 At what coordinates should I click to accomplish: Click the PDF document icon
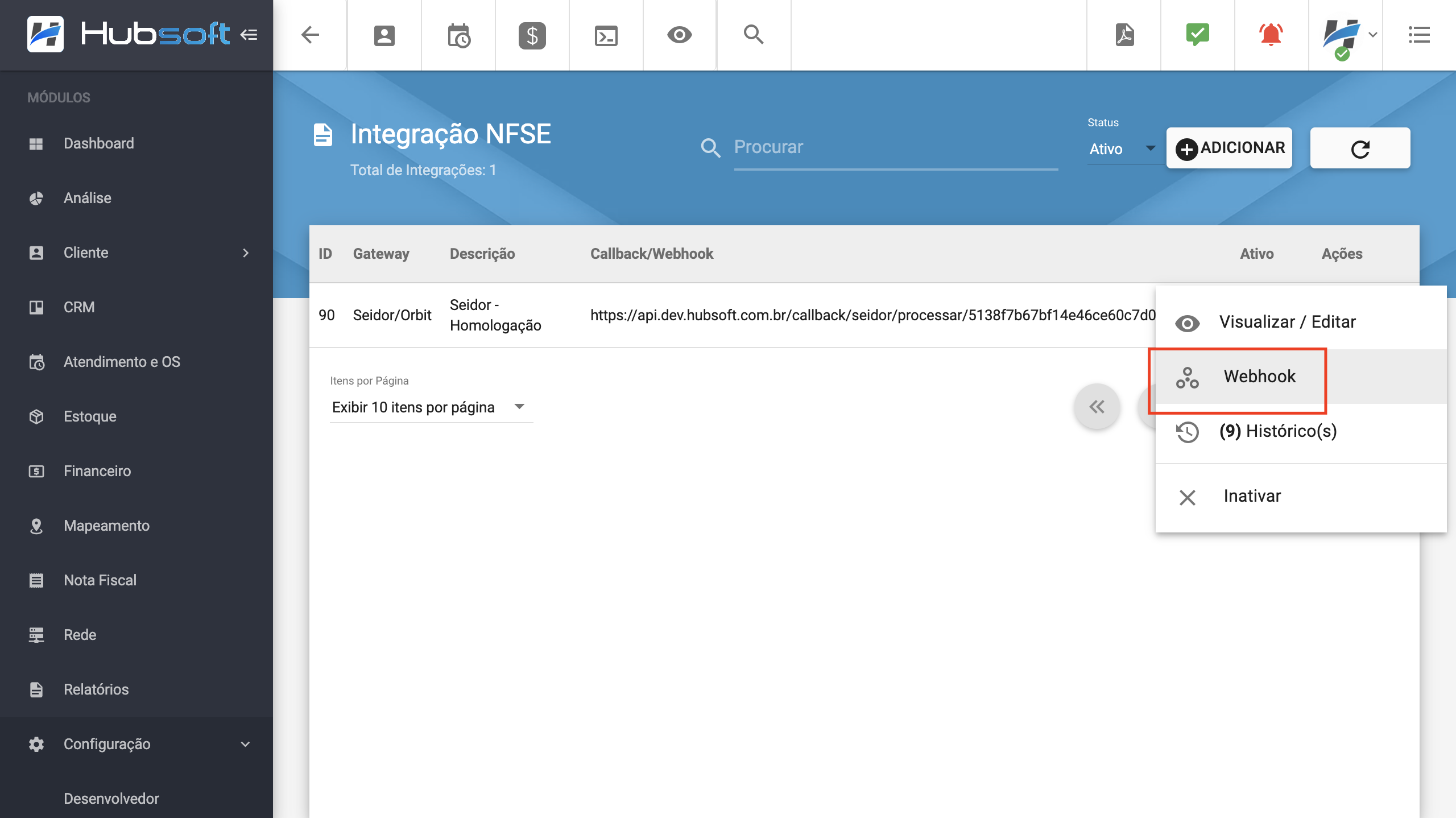click(1124, 35)
